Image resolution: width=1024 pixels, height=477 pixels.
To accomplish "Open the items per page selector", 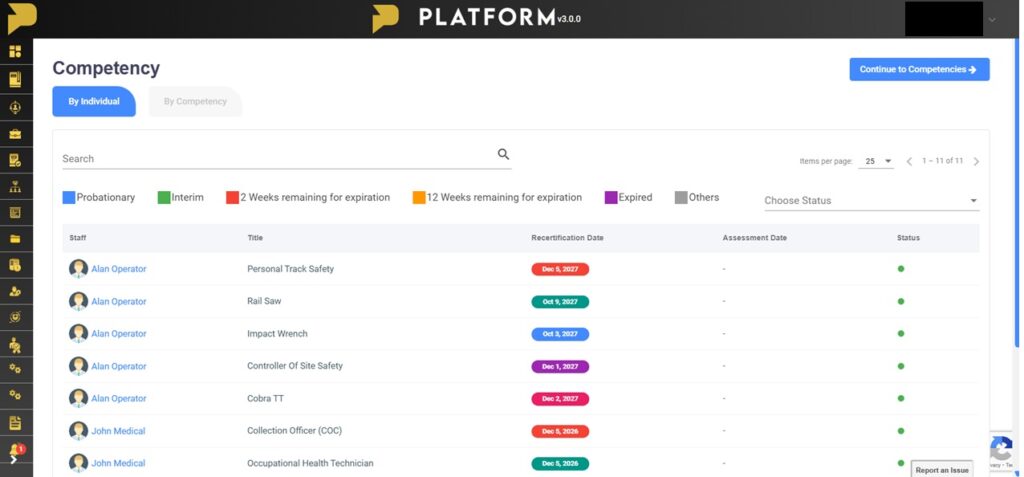I will [x=877, y=161].
